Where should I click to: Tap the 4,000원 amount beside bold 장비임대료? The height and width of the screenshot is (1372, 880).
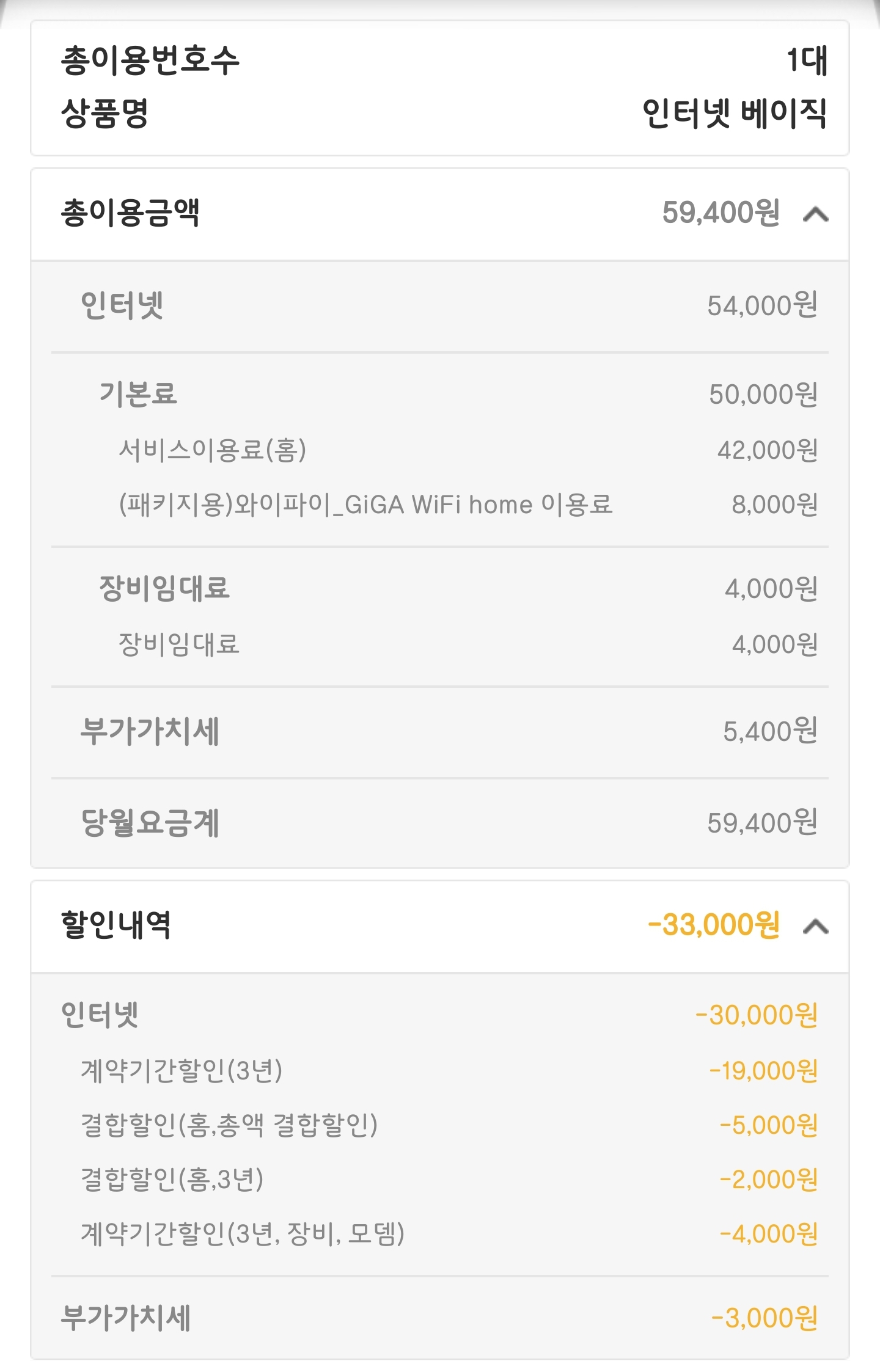[x=771, y=589]
